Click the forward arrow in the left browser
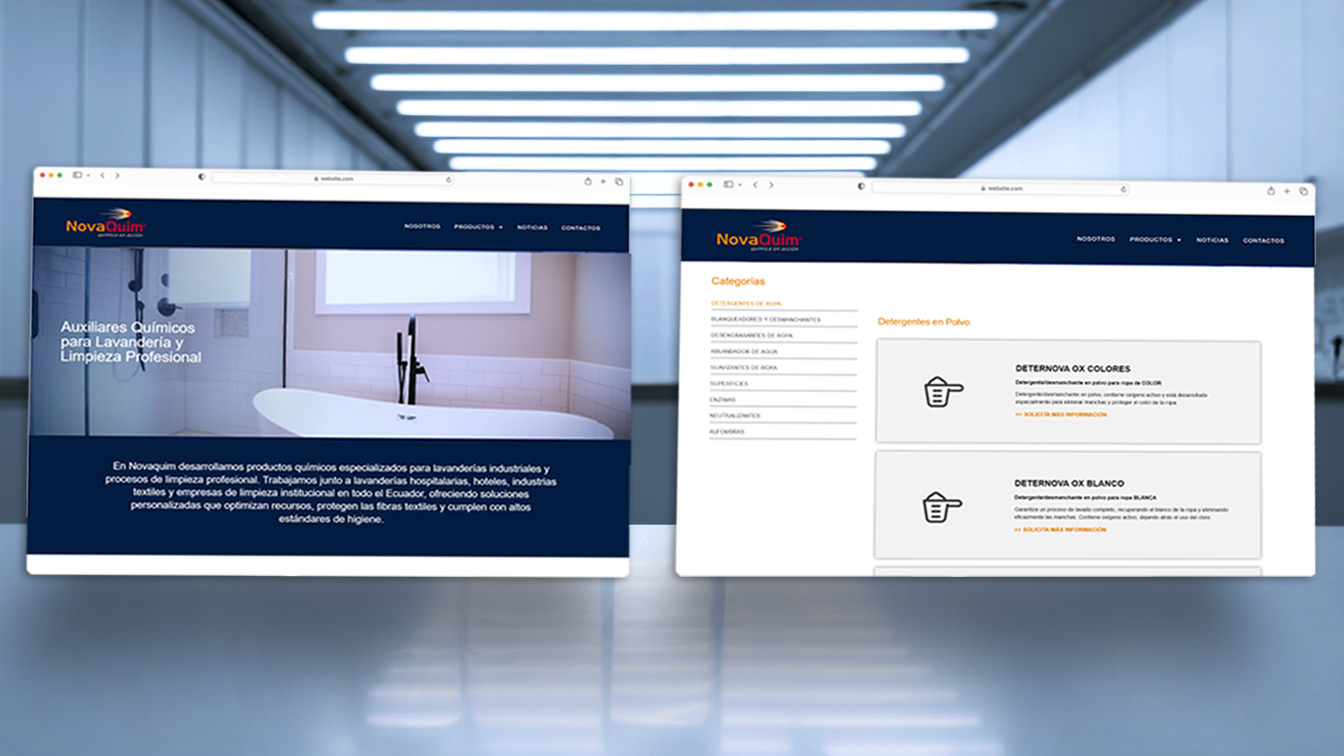1344x756 pixels. (117, 175)
